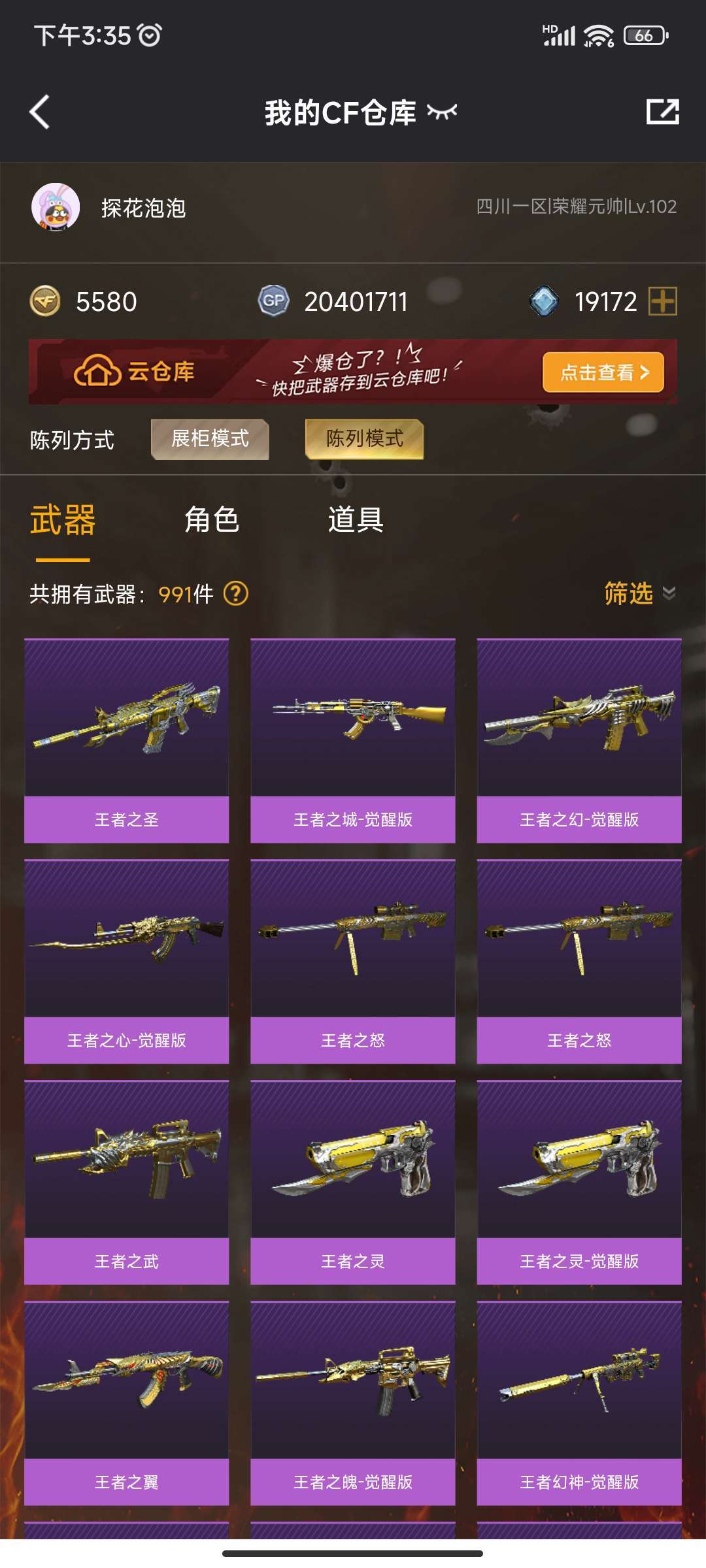Tap the share icon in header
This screenshot has height=1568, width=706.
click(662, 112)
